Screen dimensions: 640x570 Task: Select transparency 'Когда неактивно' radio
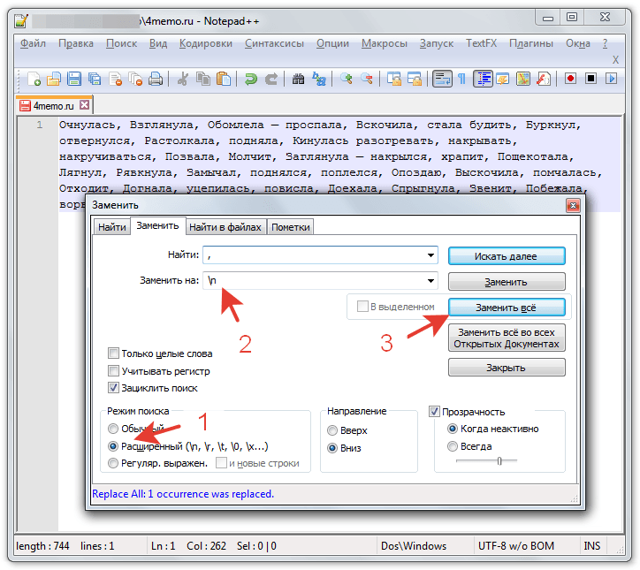click(452, 429)
